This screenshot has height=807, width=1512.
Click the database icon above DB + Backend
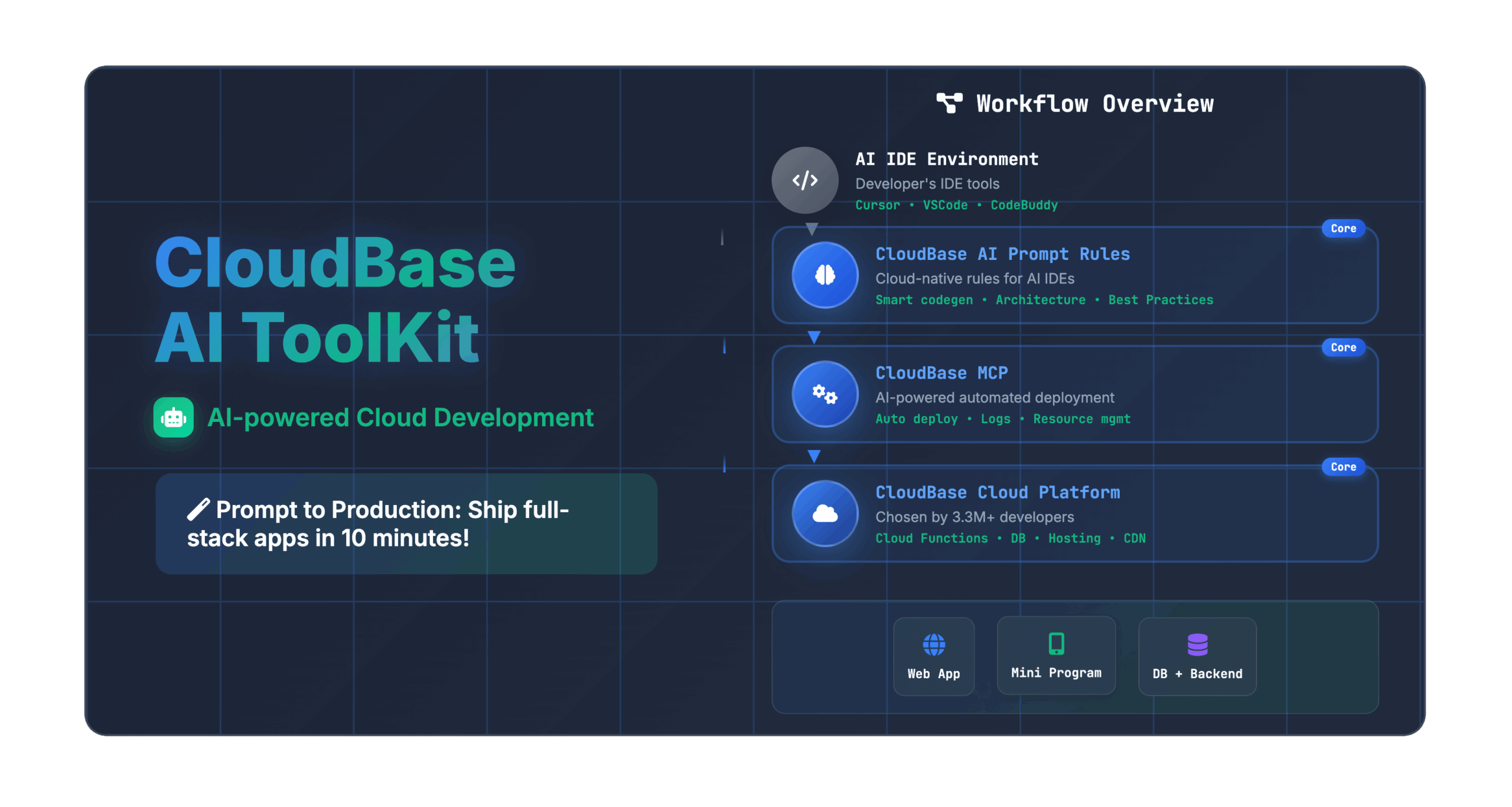[x=1197, y=645]
